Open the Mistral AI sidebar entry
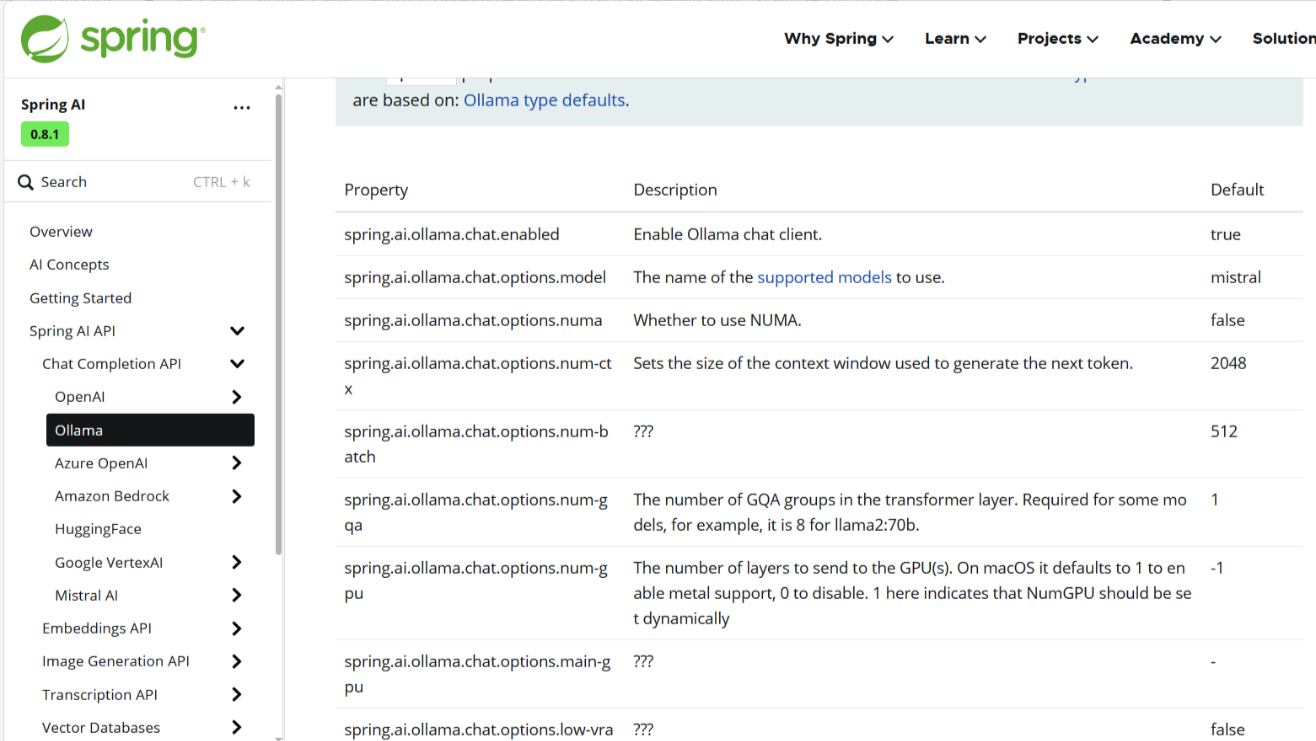Image resolution: width=1316 pixels, height=741 pixels. [x=86, y=595]
